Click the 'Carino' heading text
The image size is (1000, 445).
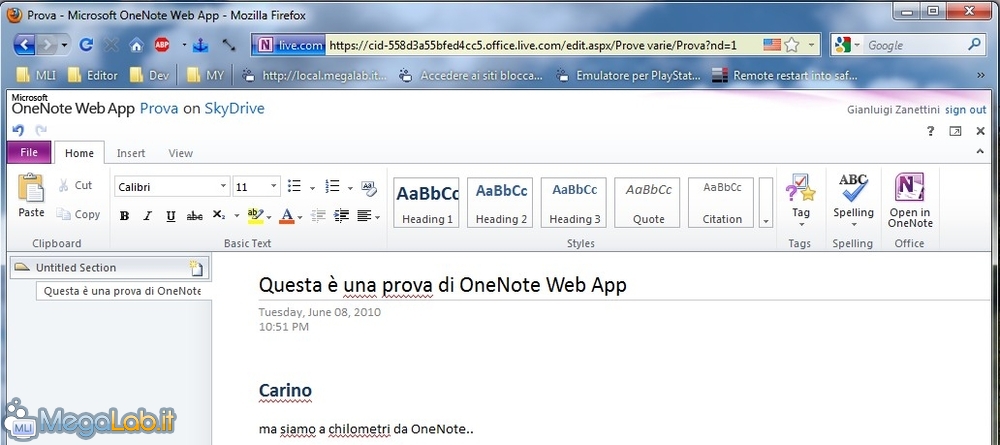285,390
